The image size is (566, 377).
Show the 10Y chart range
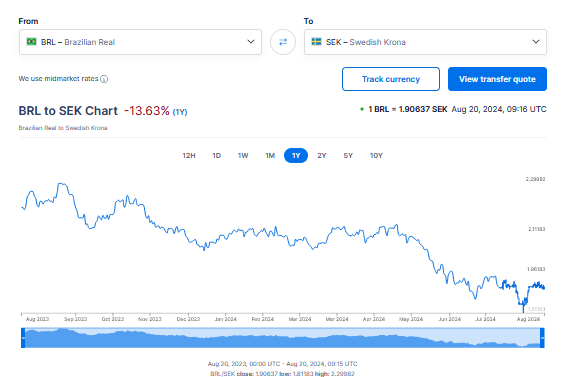click(376, 156)
